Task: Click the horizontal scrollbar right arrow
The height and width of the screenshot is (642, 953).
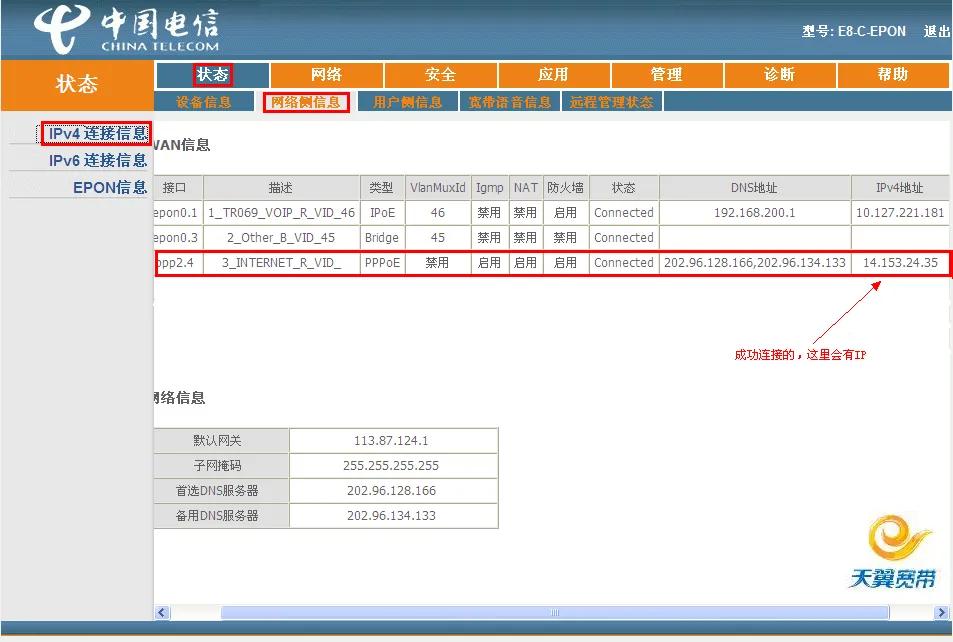Action: [941, 612]
